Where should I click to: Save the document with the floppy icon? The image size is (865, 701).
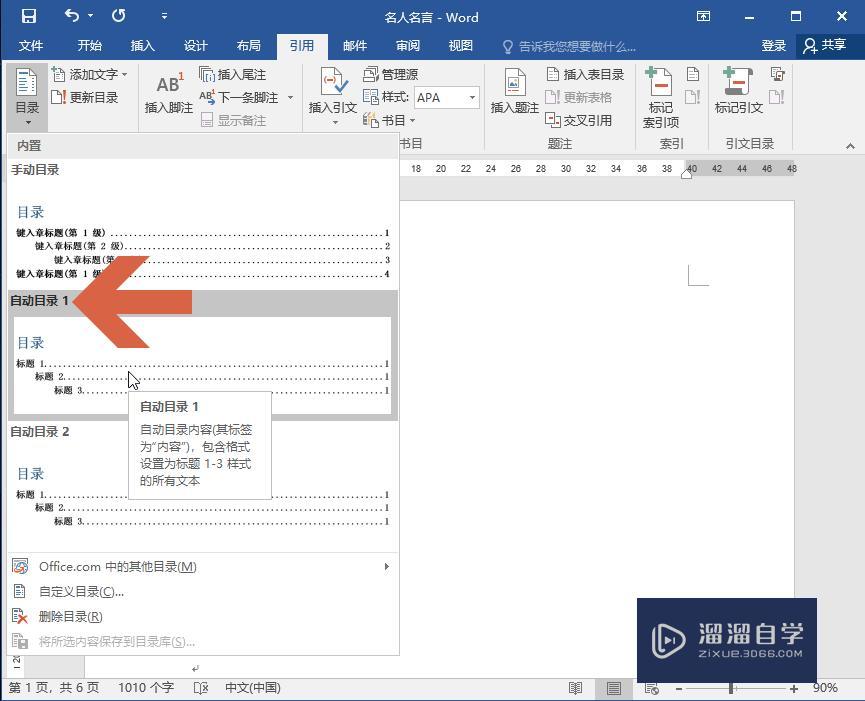click(x=29, y=16)
